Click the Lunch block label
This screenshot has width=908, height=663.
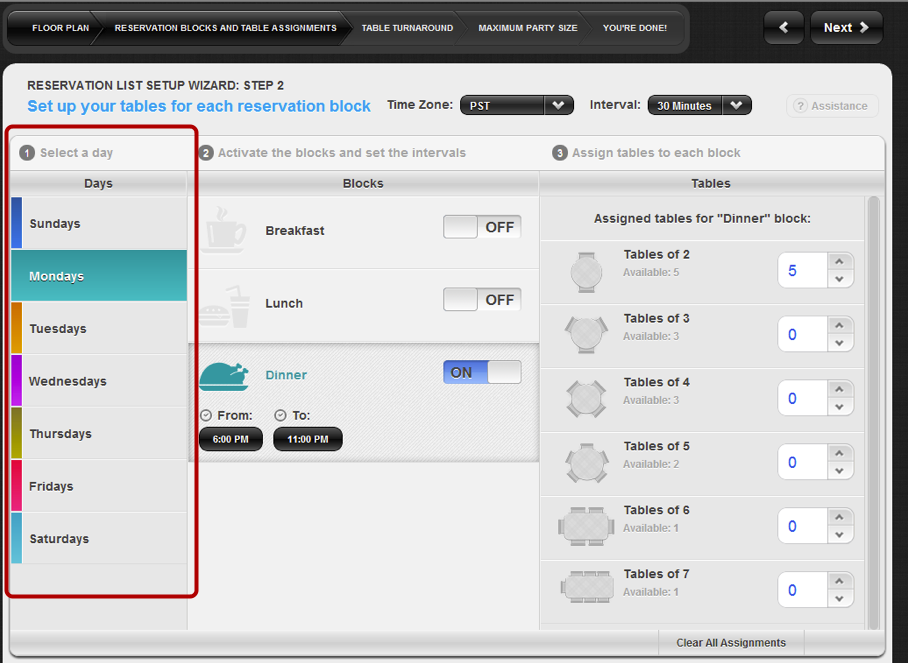click(x=284, y=303)
